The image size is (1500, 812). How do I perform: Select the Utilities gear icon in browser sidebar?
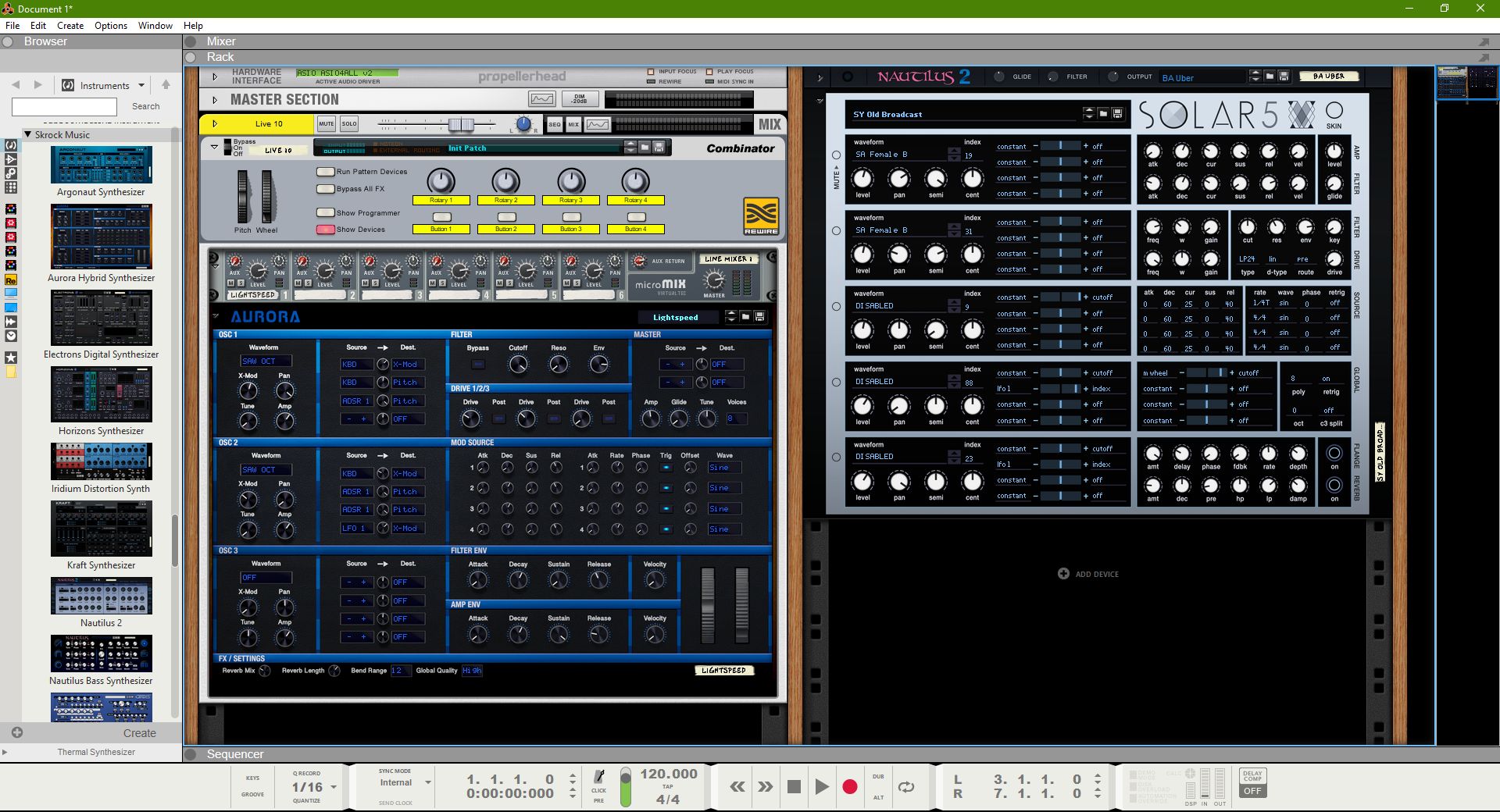[11, 173]
